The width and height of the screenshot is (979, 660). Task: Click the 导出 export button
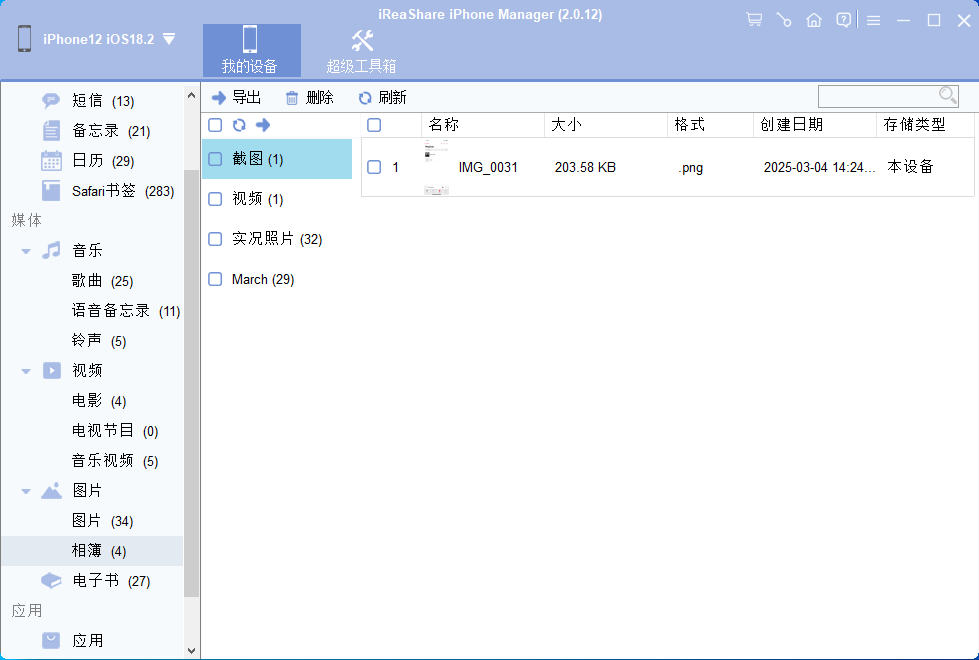click(236, 97)
